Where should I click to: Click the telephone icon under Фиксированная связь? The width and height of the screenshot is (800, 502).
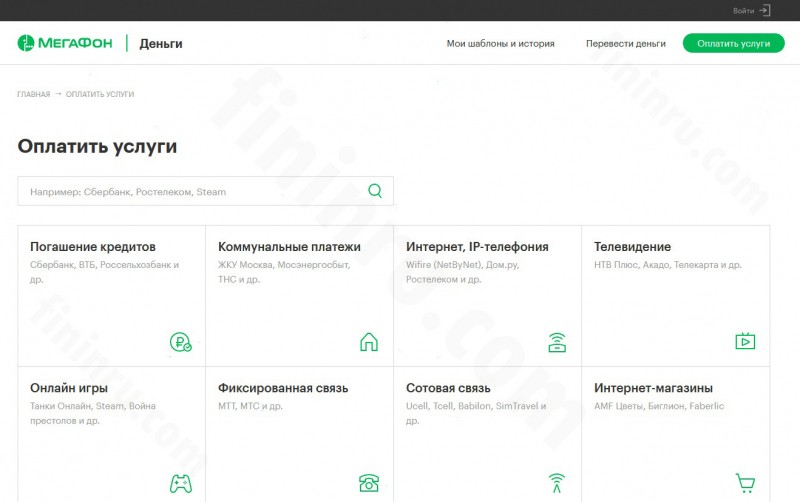[x=369, y=483]
